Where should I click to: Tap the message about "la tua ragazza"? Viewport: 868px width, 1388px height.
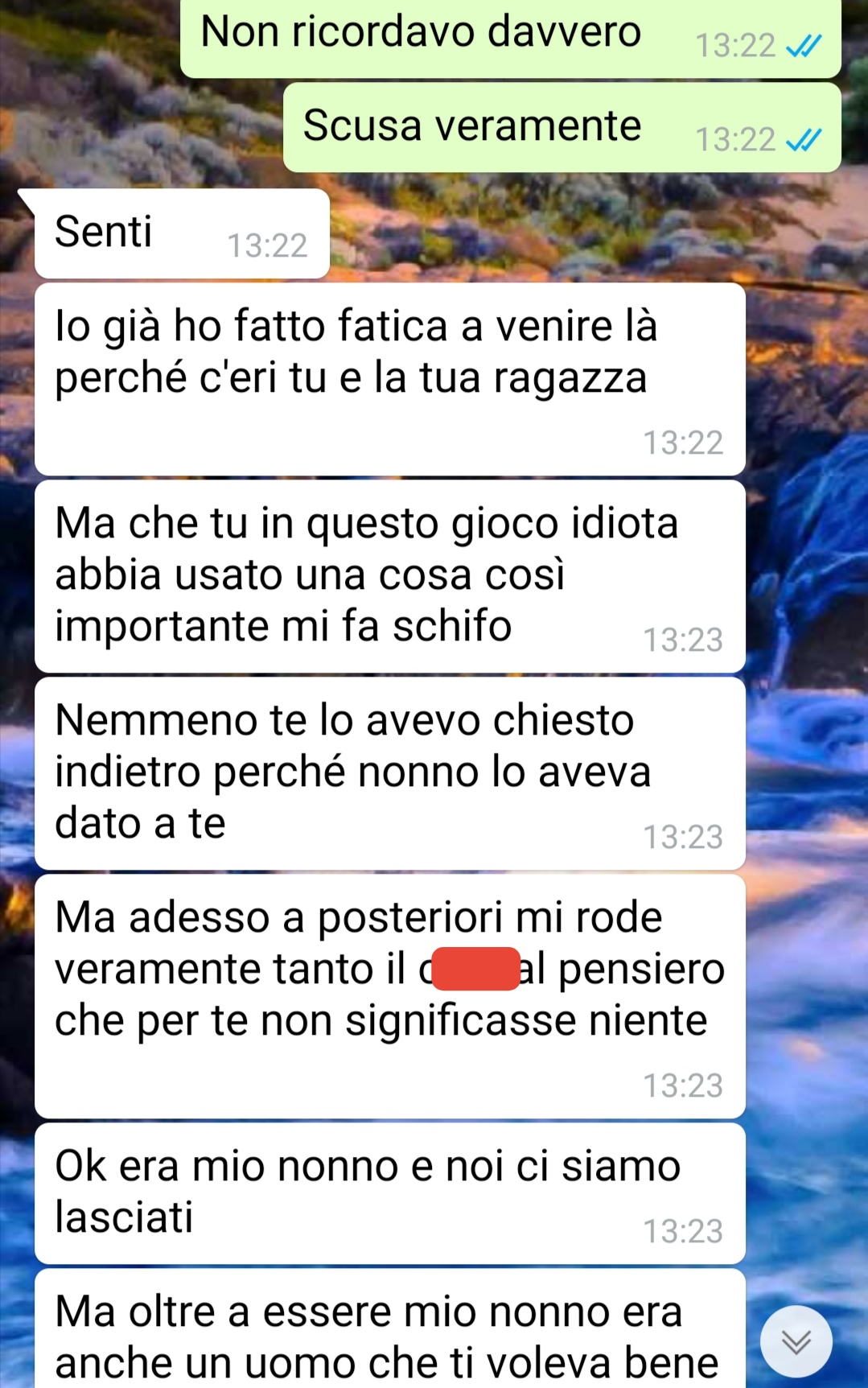390,379
